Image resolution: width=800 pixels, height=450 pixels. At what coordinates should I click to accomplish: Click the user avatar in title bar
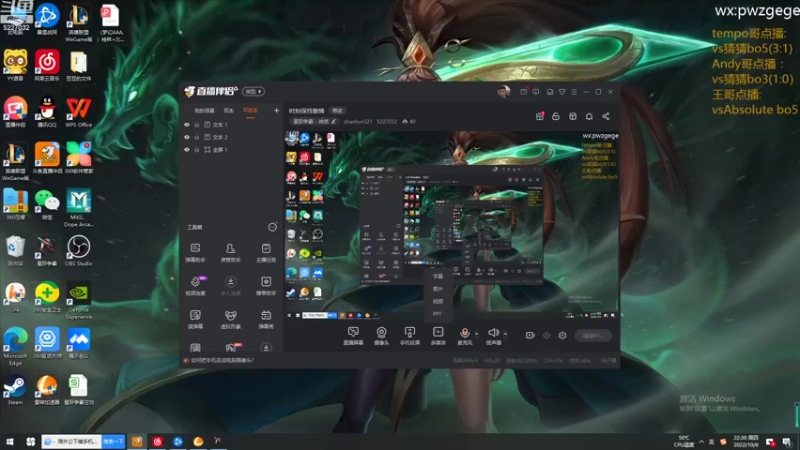point(504,92)
